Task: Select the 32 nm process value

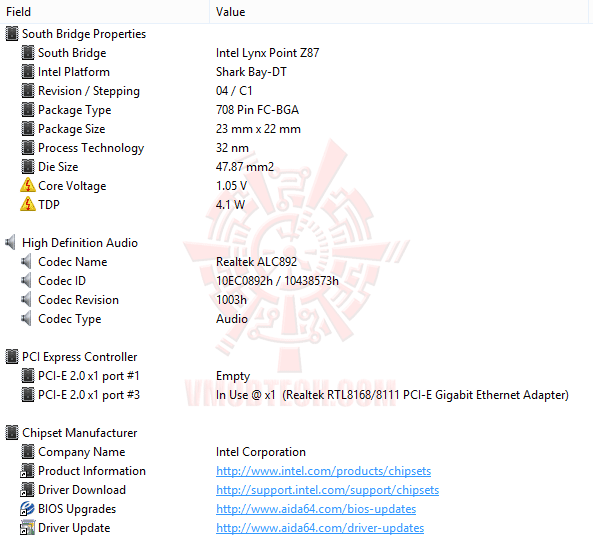Action: (232, 148)
